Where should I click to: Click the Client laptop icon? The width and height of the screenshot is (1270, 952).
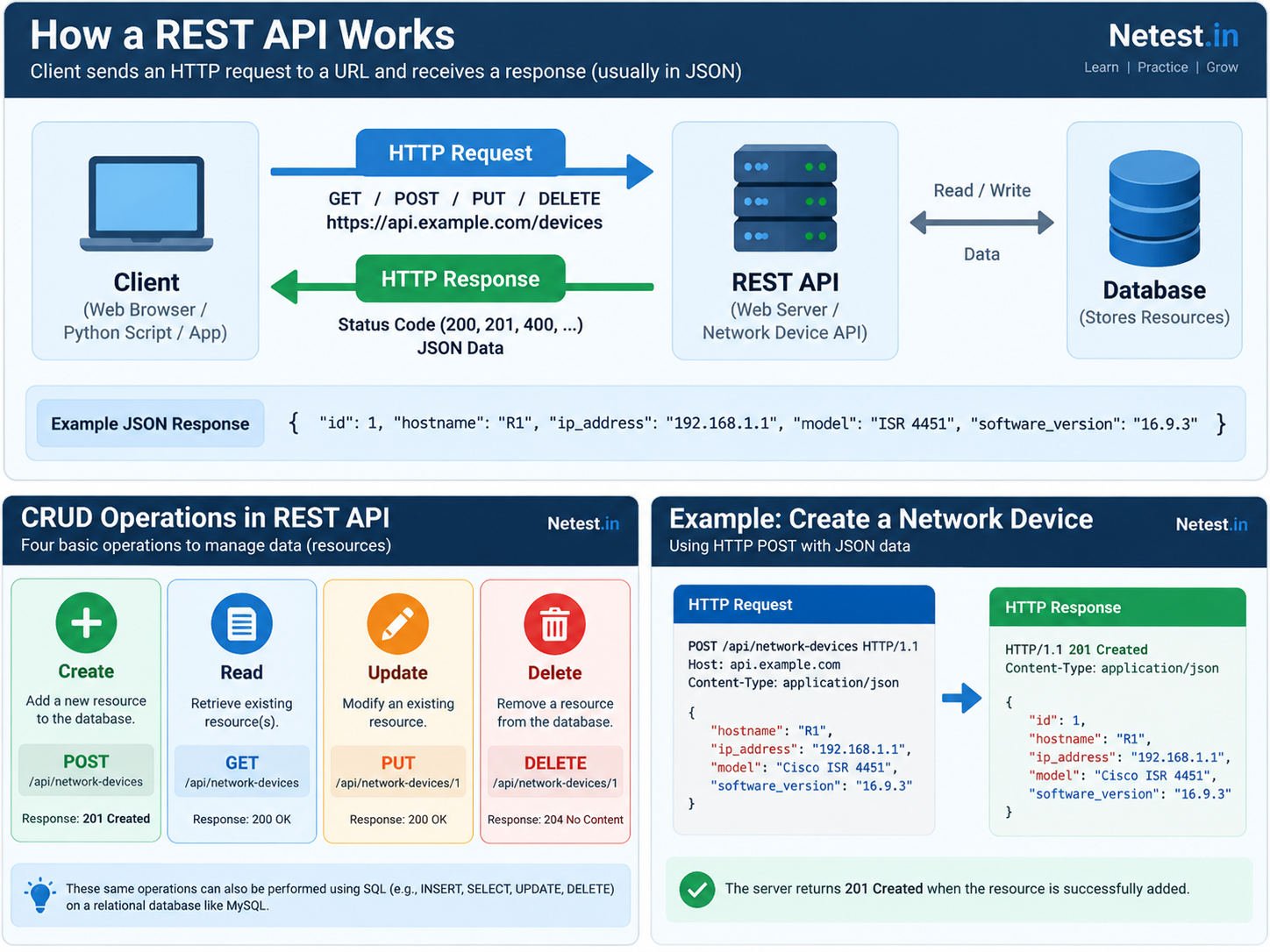tap(146, 203)
